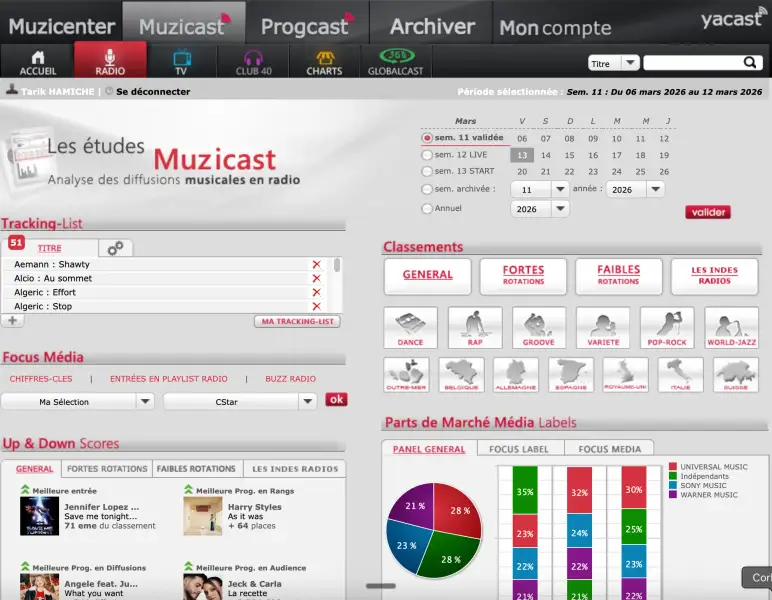
Task: Click the Warner Music legend swatch
Action: [x=673, y=495]
